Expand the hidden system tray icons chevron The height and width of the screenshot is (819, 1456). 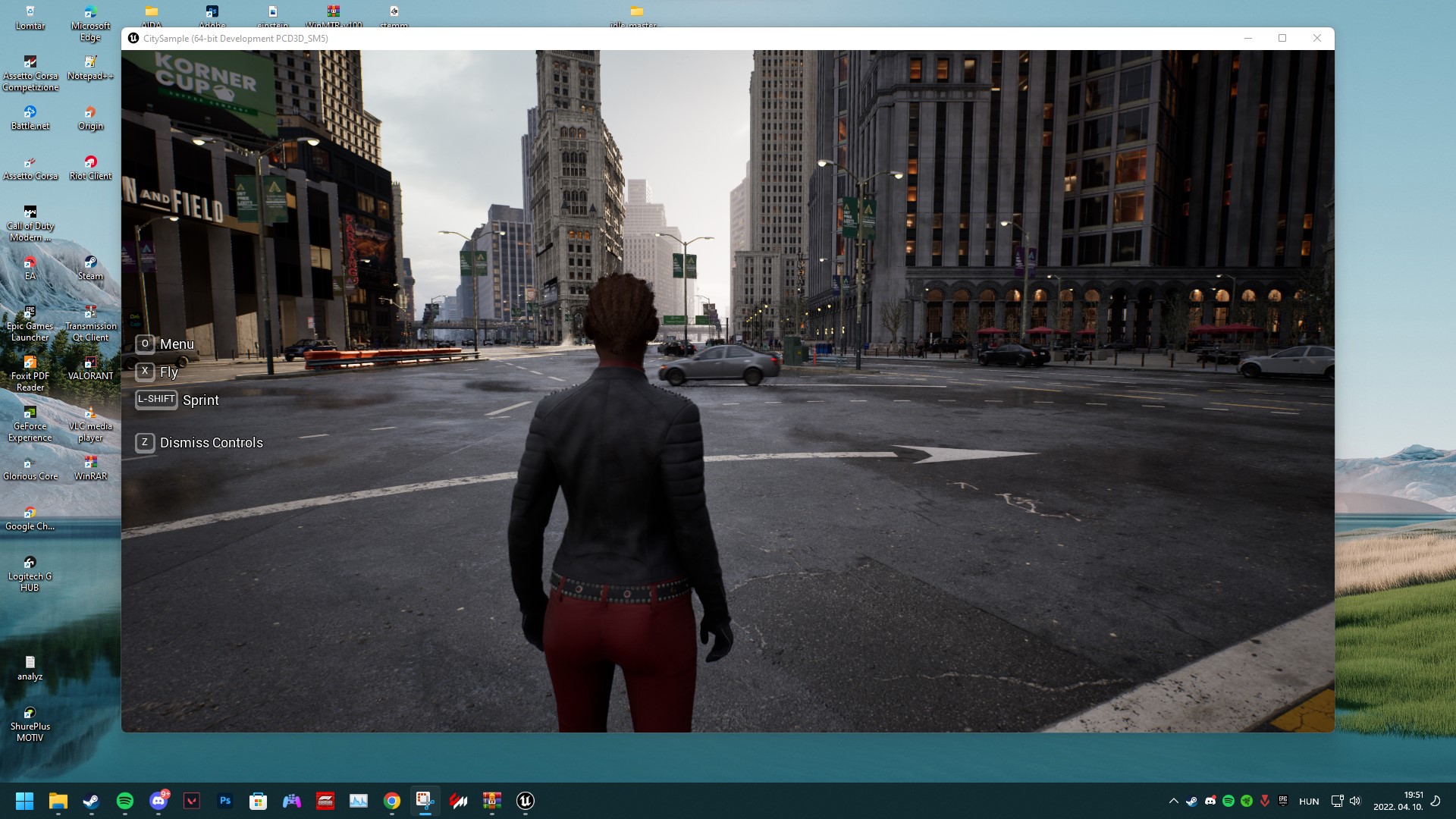(x=1173, y=801)
